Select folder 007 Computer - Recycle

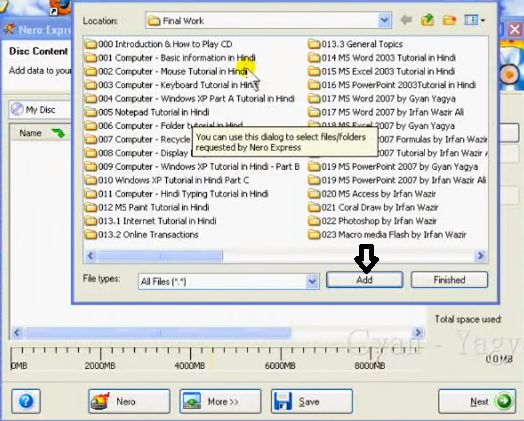pyautogui.click(x=138, y=139)
